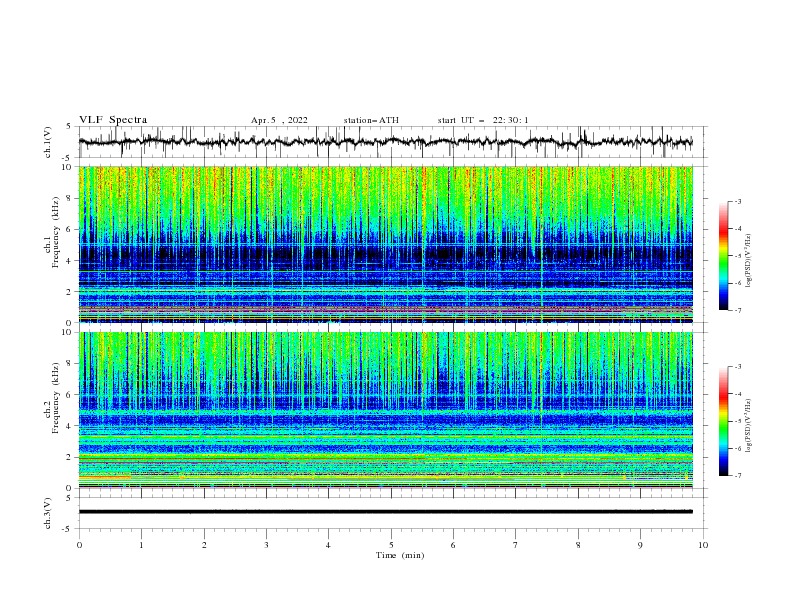Select the date text "Apr.5 , 2022"
The image size is (792, 612).
point(279,120)
